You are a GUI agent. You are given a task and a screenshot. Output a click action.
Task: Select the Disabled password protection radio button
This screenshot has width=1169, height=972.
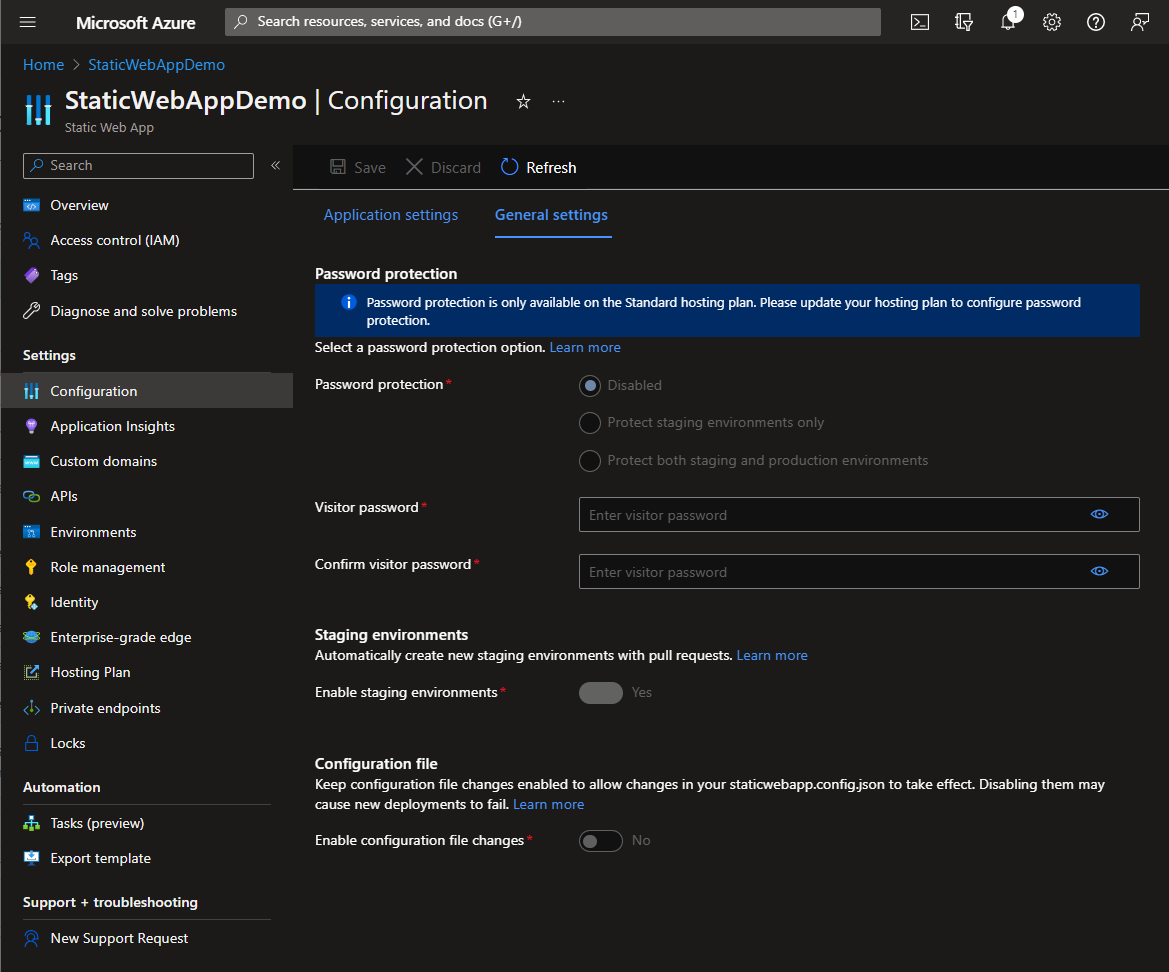pyautogui.click(x=589, y=385)
